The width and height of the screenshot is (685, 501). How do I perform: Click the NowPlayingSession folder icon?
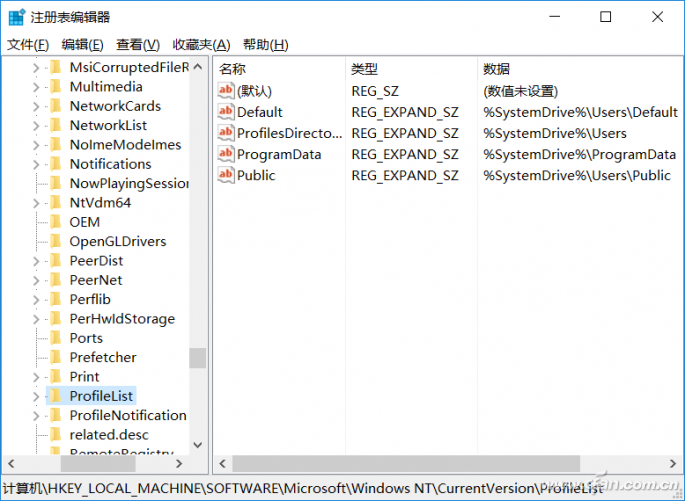[x=56, y=183]
